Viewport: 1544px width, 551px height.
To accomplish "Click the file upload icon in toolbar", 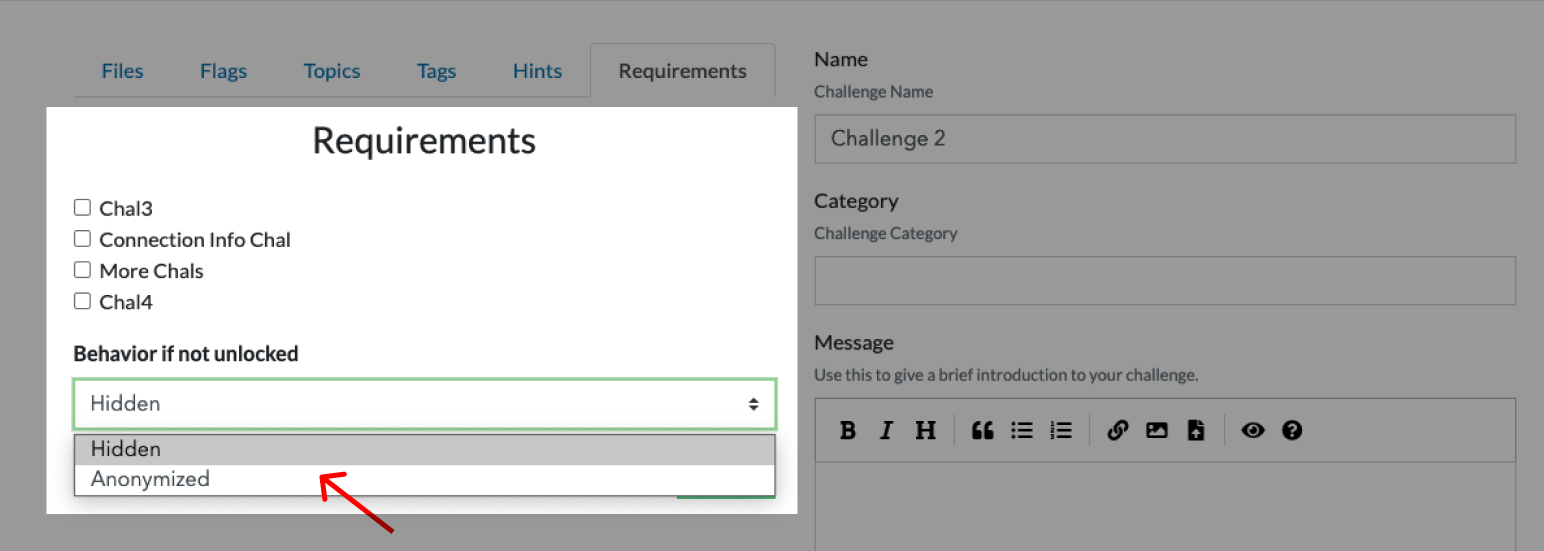I will [1196, 430].
